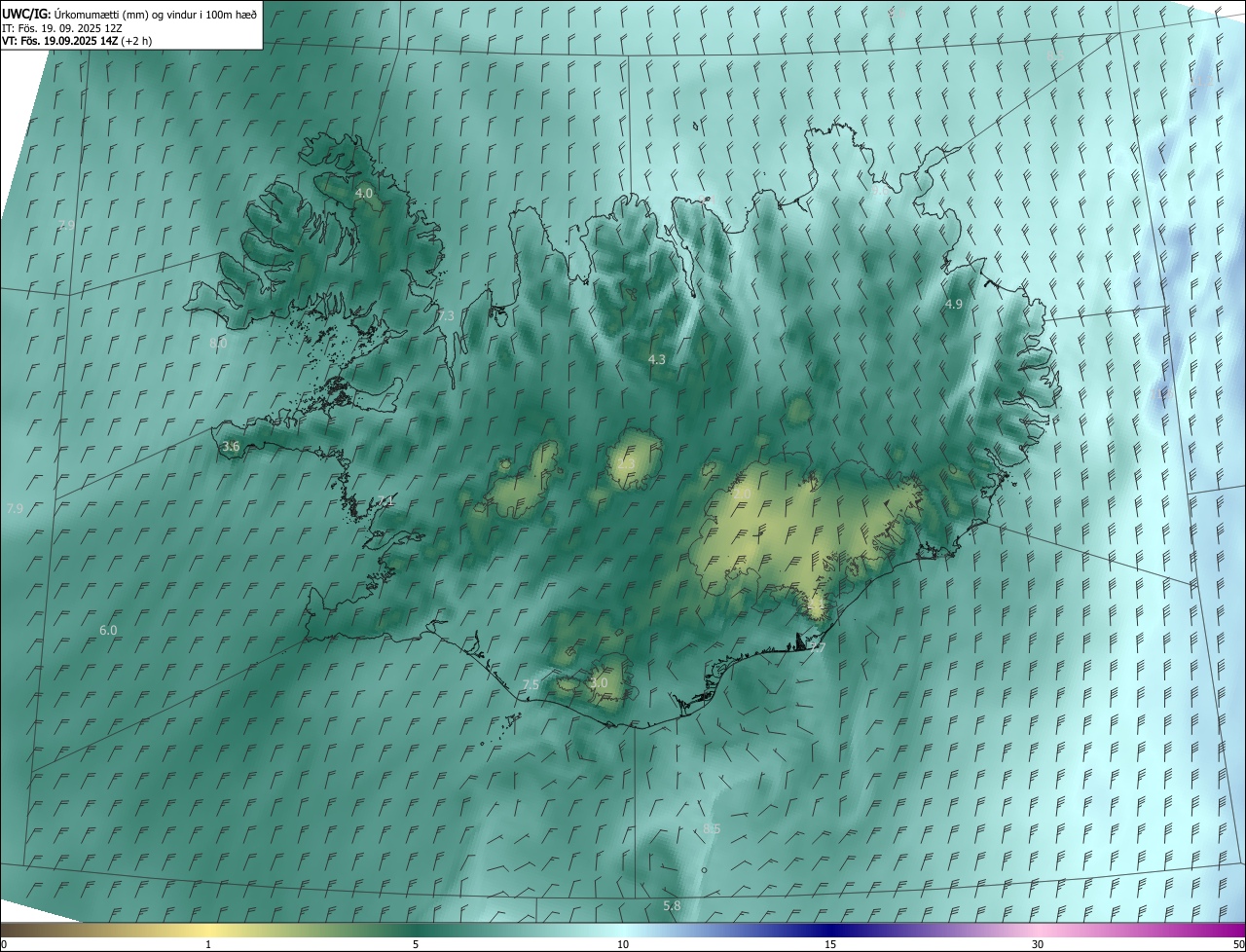This screenshot has width=1246, height=952.
Task: Click the 0 tick on the color scale
Action: (x=4, y=944)
